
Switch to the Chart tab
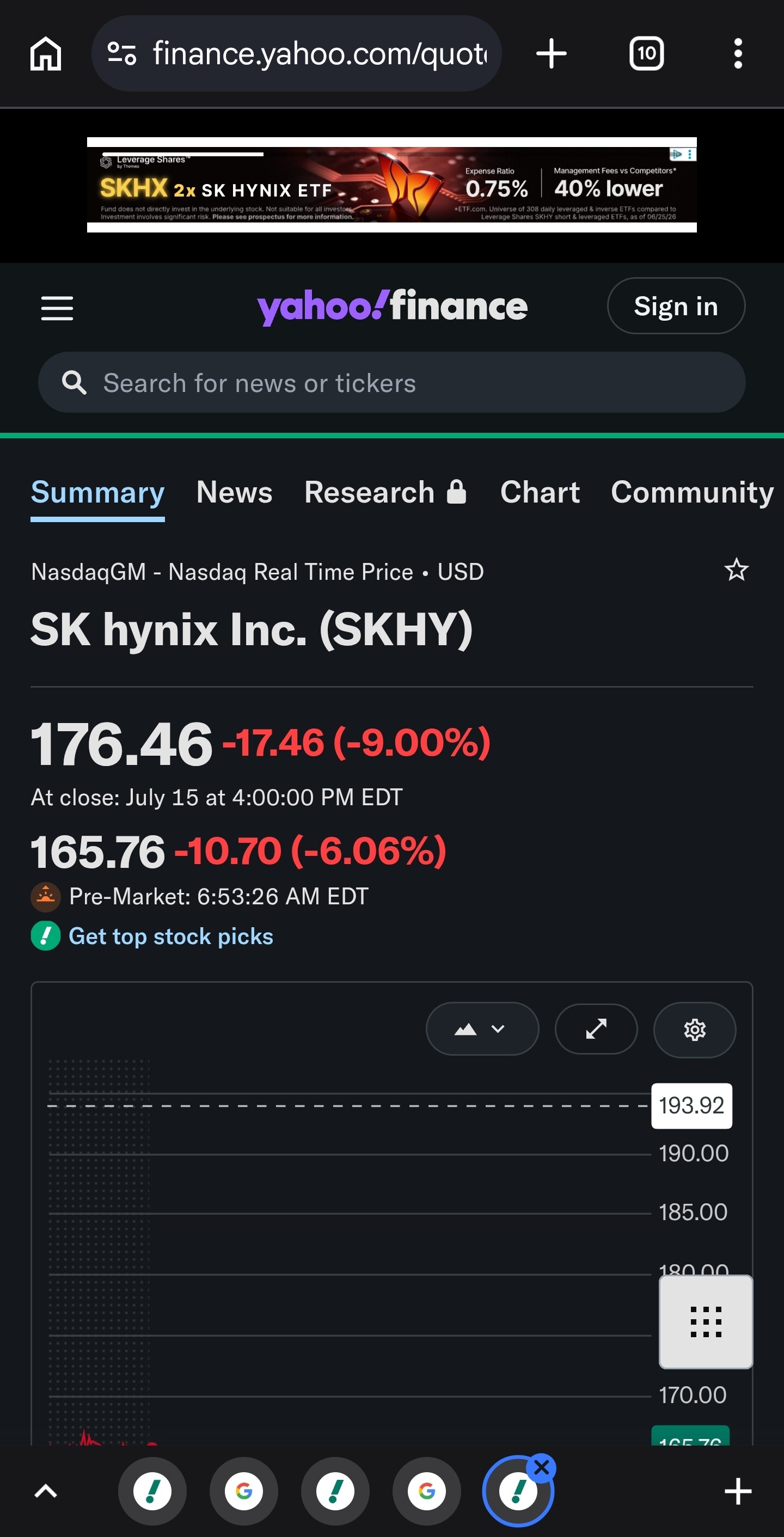[x=540, y=492]
